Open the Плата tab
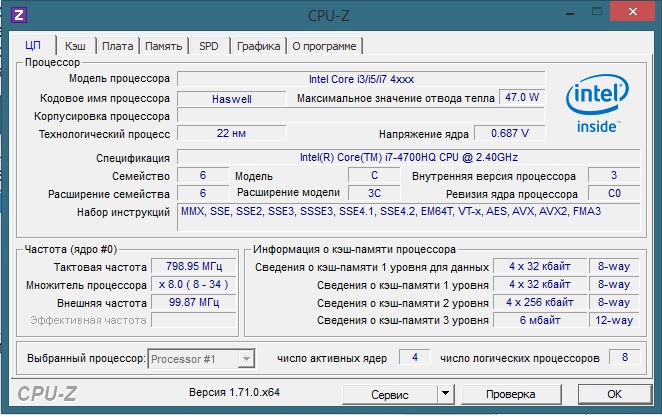Screen dimensions: 662x417 tap(118, 46)
